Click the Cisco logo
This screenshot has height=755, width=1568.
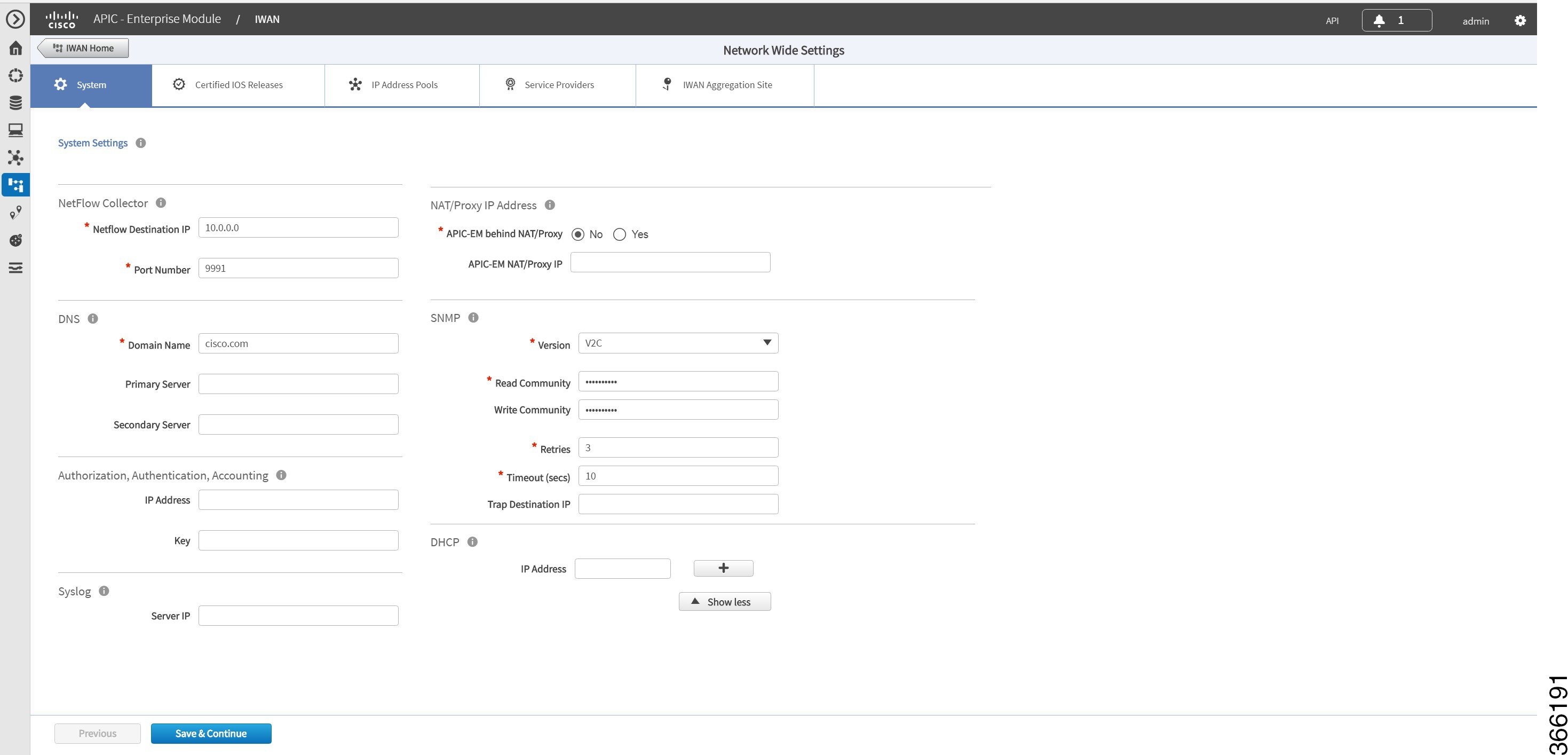[x=62, y=19]
